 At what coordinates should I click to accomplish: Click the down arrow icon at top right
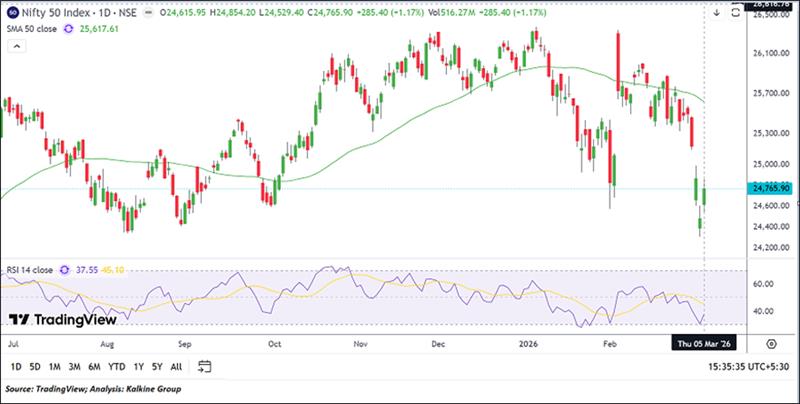(716, 13)
